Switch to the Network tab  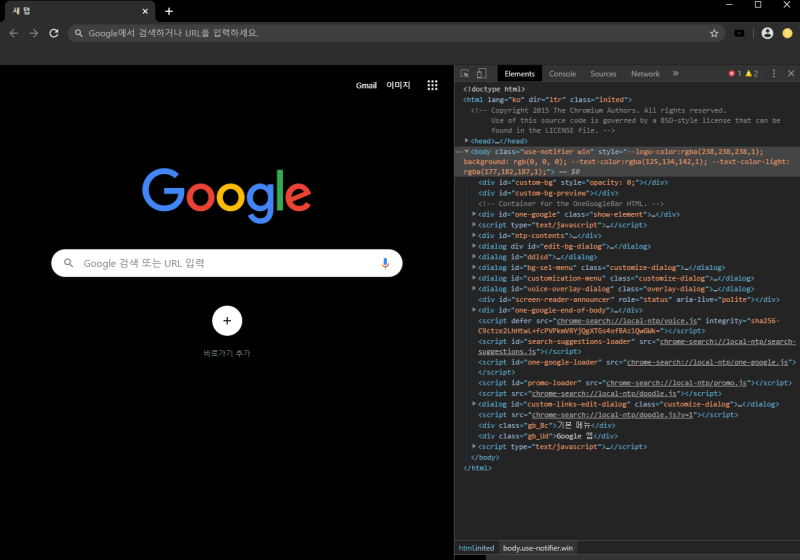[x=645, y=74]
